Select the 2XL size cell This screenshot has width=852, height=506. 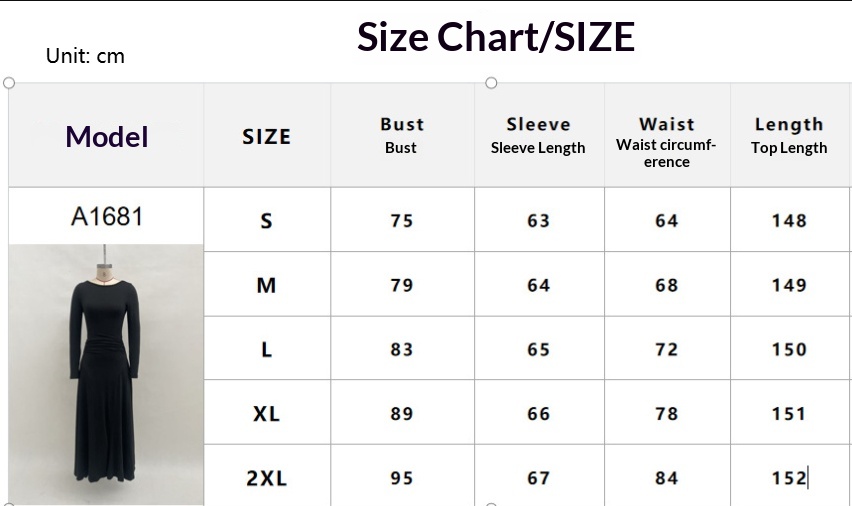(x=266, y=478)
